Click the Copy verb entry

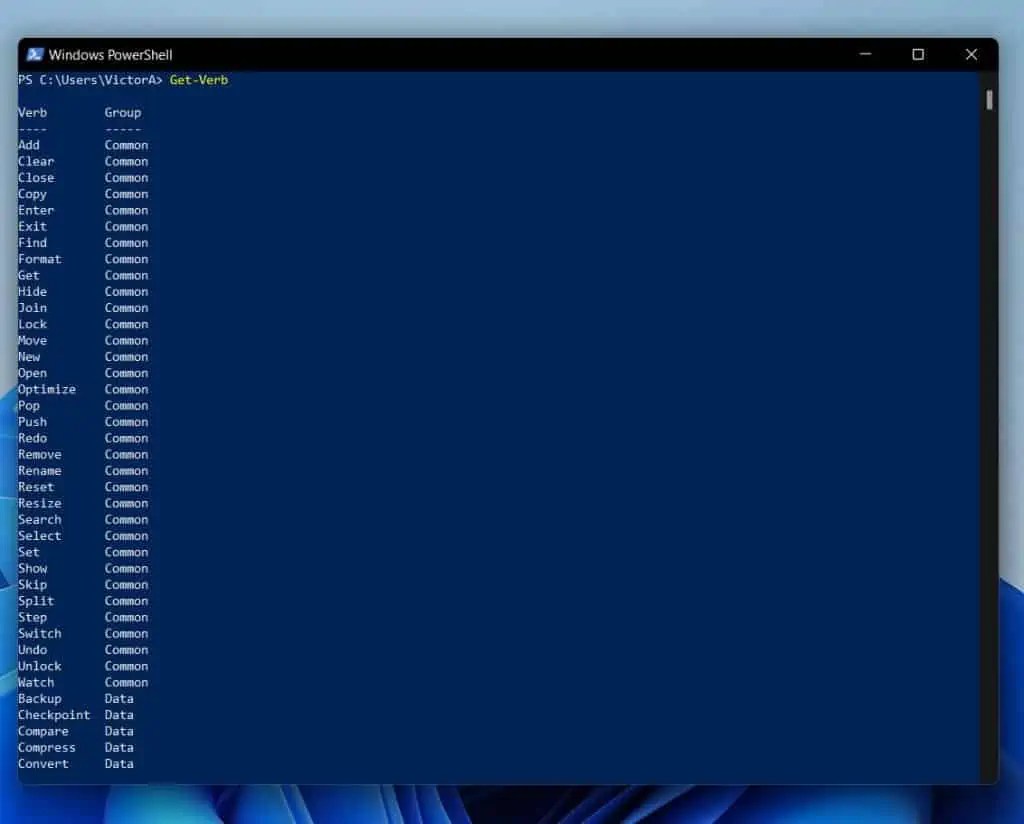[32, 194]
